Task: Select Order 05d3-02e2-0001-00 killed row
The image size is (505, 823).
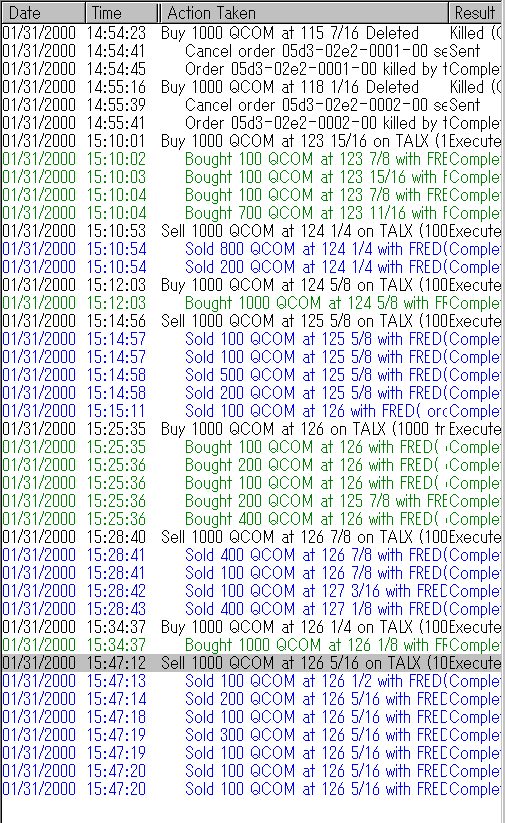Action: (x=252, y=69)
